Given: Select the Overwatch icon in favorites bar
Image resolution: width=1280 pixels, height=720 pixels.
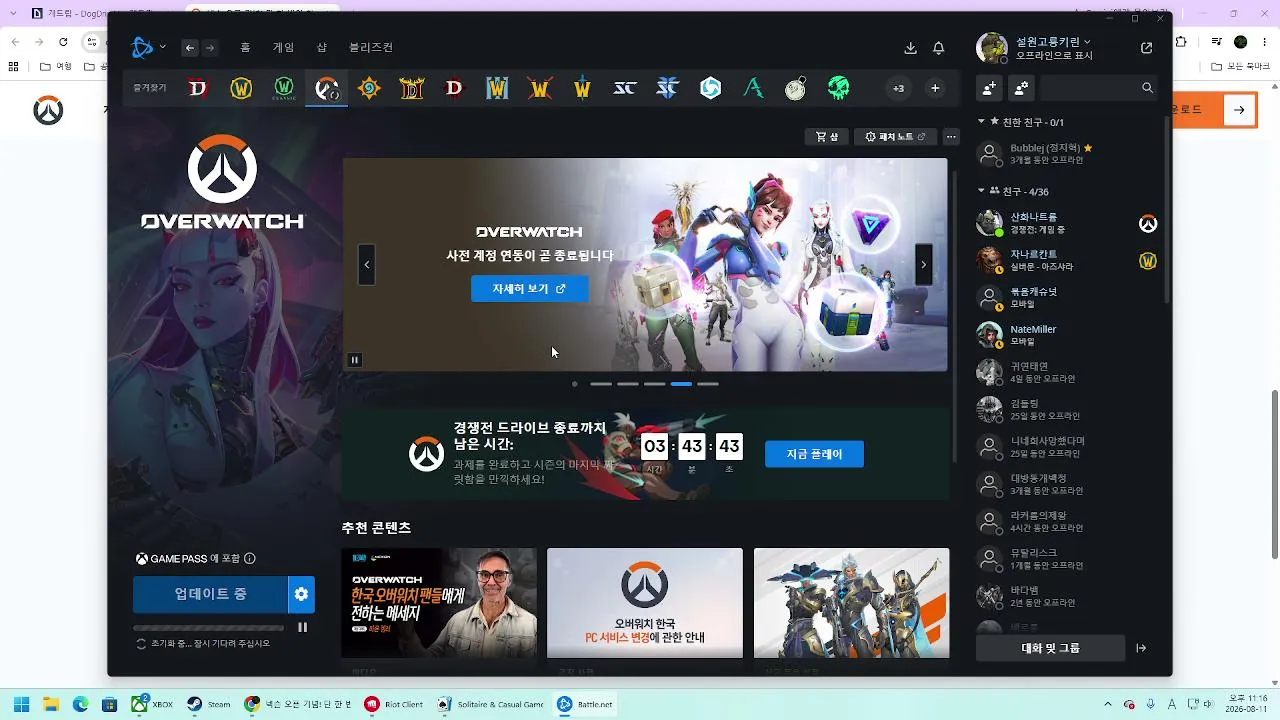Looking at the screenshot, I should pyautogui.click(x=326, y=88).
